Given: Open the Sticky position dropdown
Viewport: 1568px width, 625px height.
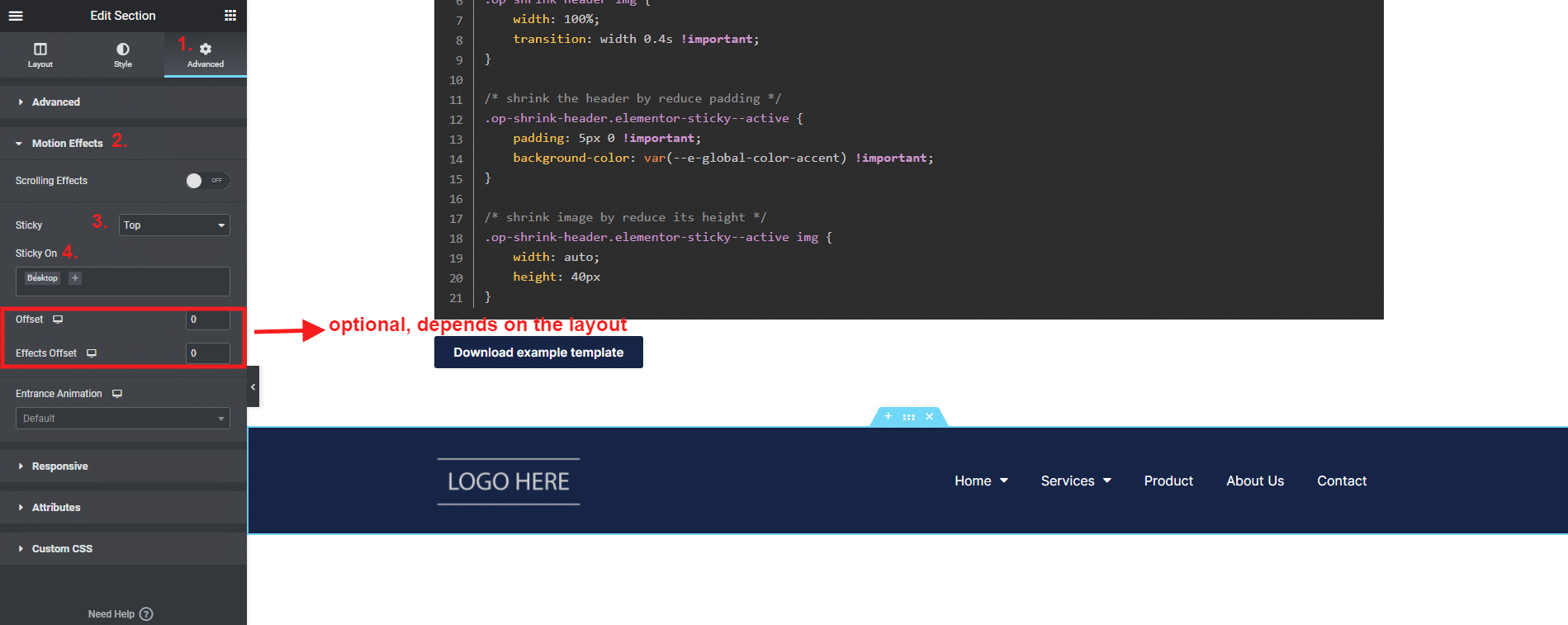Looking at the screenshot, I should [x=174, y=225].
